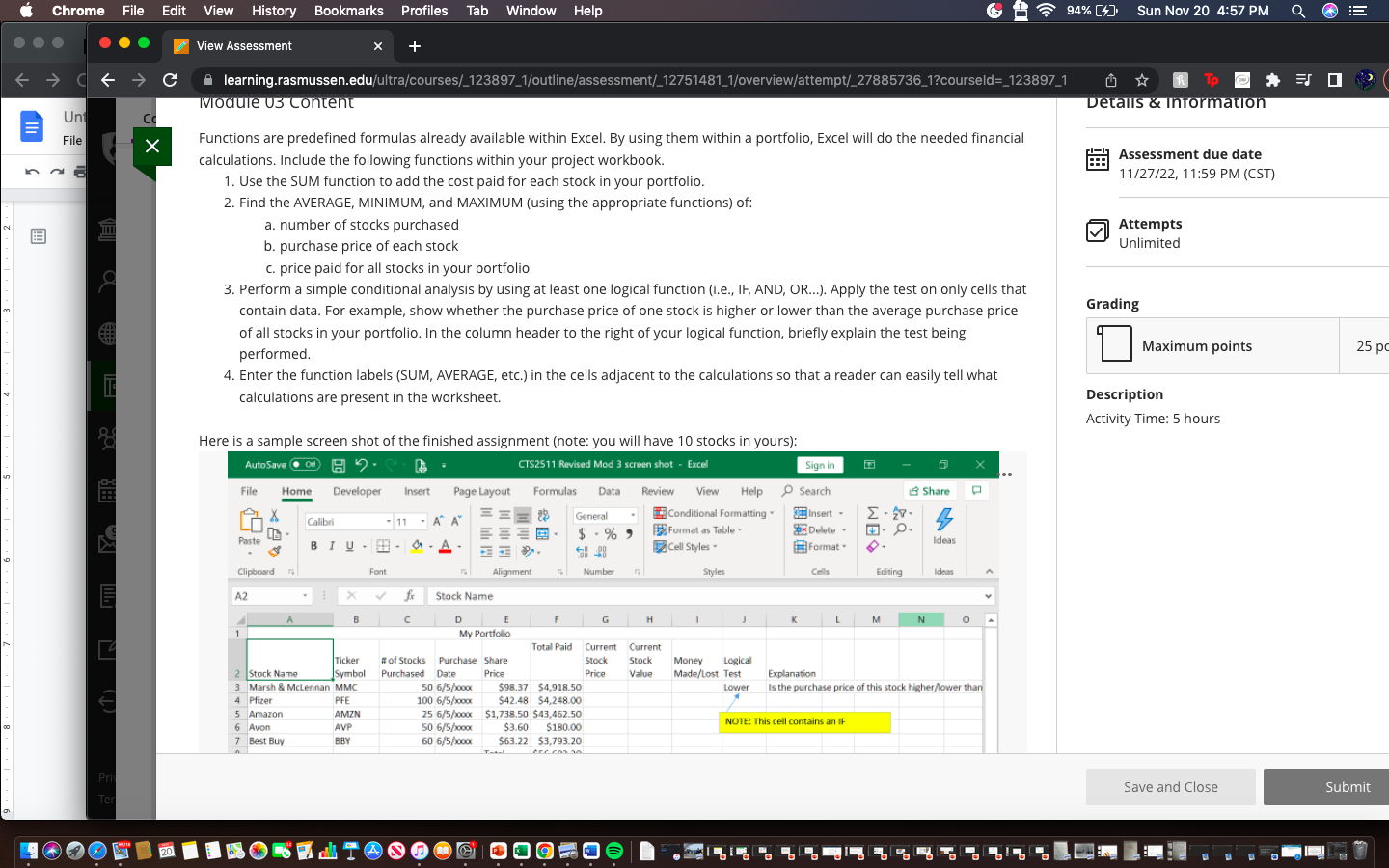Image resolution: width=1389 pixels, height=868 pixels.
Task: Open Music from the Dock
Action: pyautogui.click(x=420, y=851)
